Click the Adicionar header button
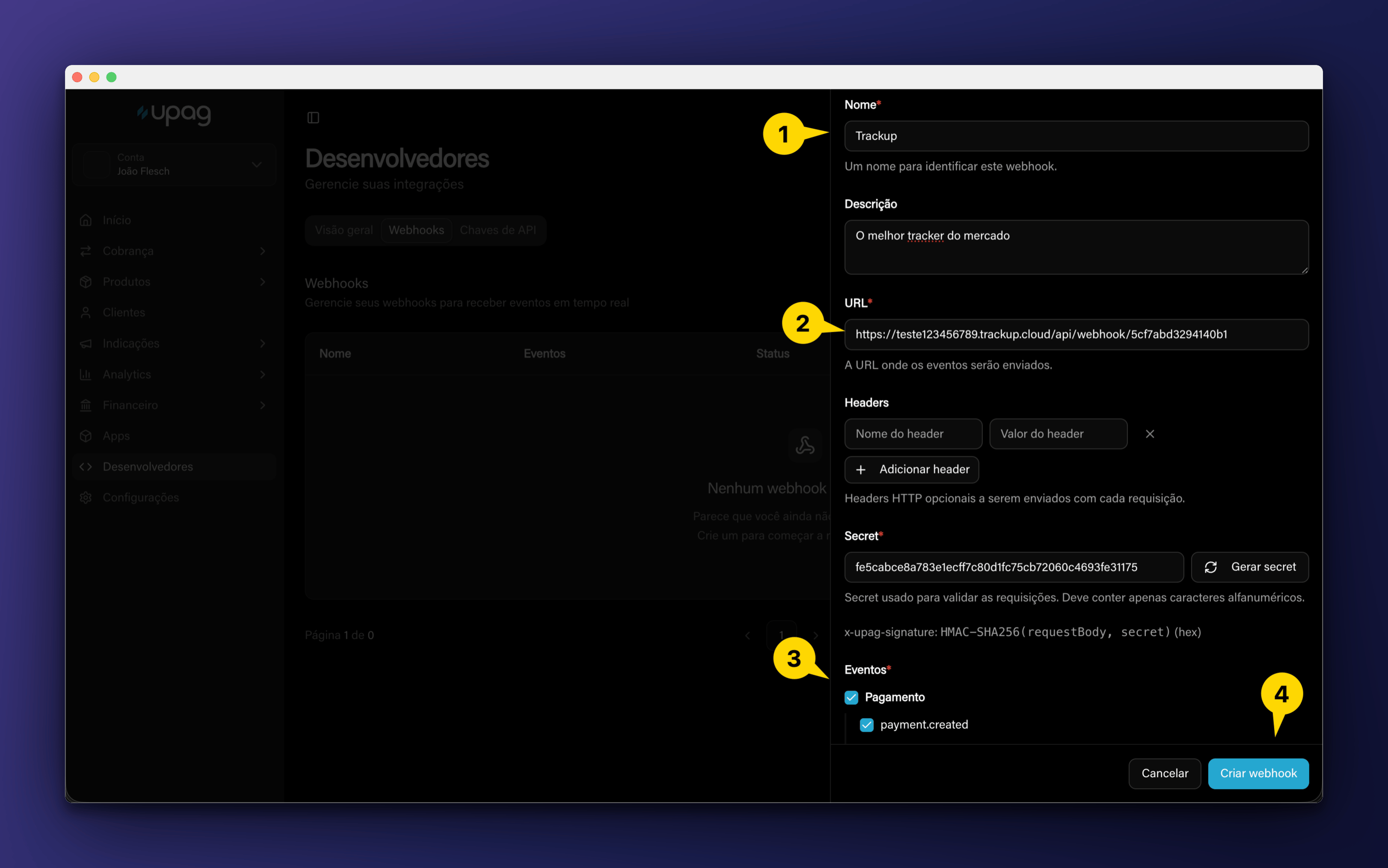 point(912,469)
